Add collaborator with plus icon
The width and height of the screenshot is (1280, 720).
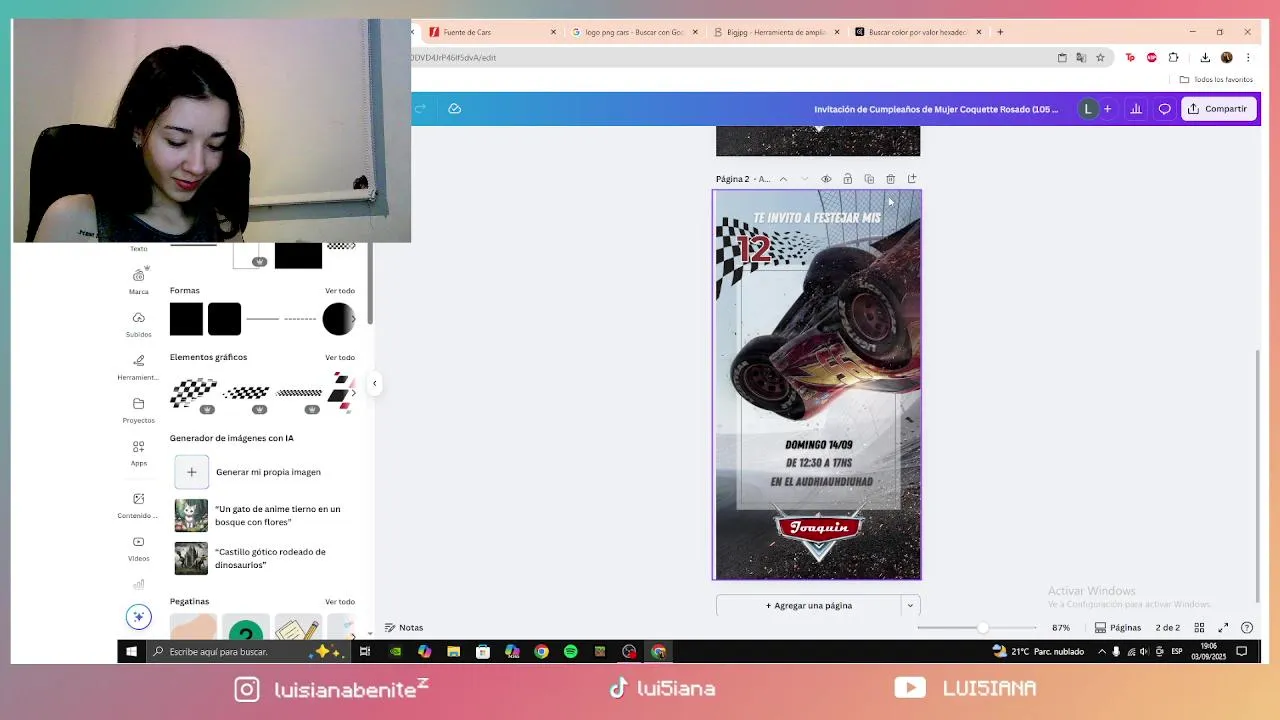[x=1107, y=109]
